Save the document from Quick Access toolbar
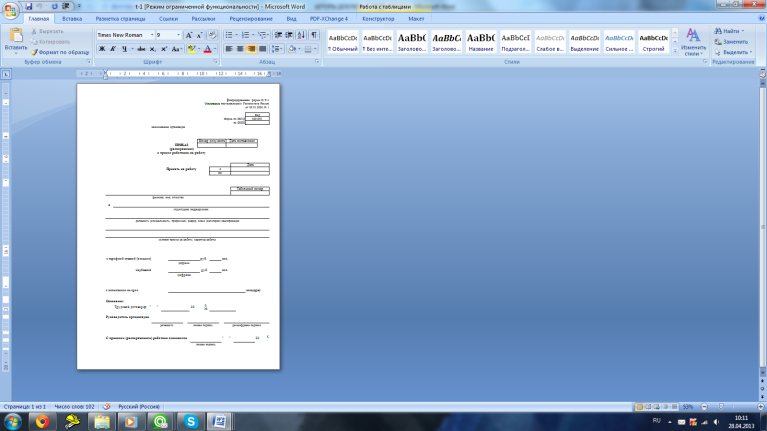 coord(28,6)
